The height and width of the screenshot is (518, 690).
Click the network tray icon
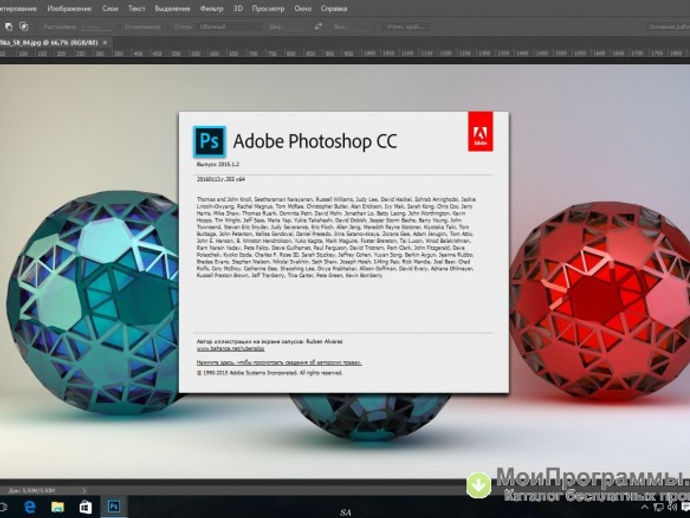point(659,508)
